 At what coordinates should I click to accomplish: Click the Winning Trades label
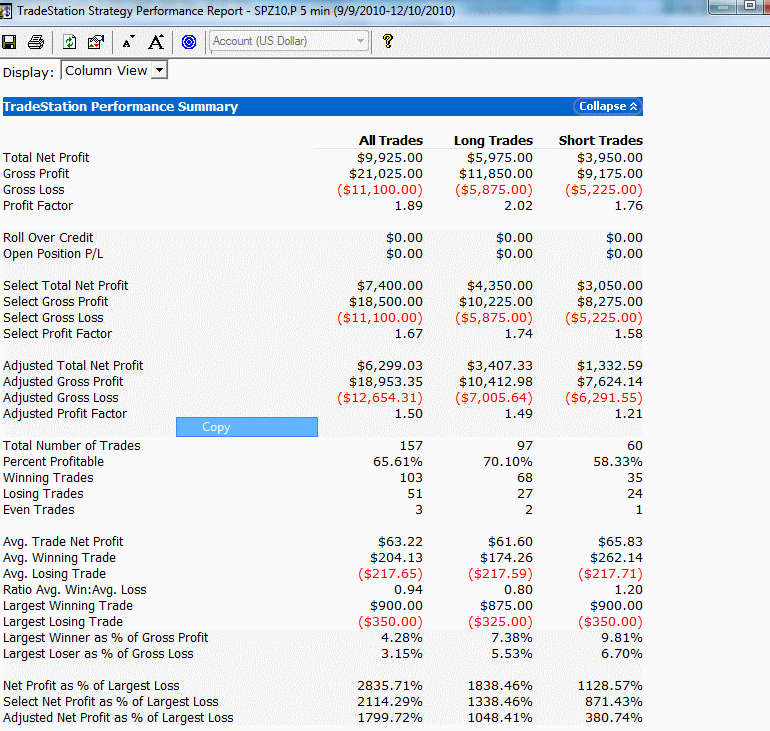(48, 478)
